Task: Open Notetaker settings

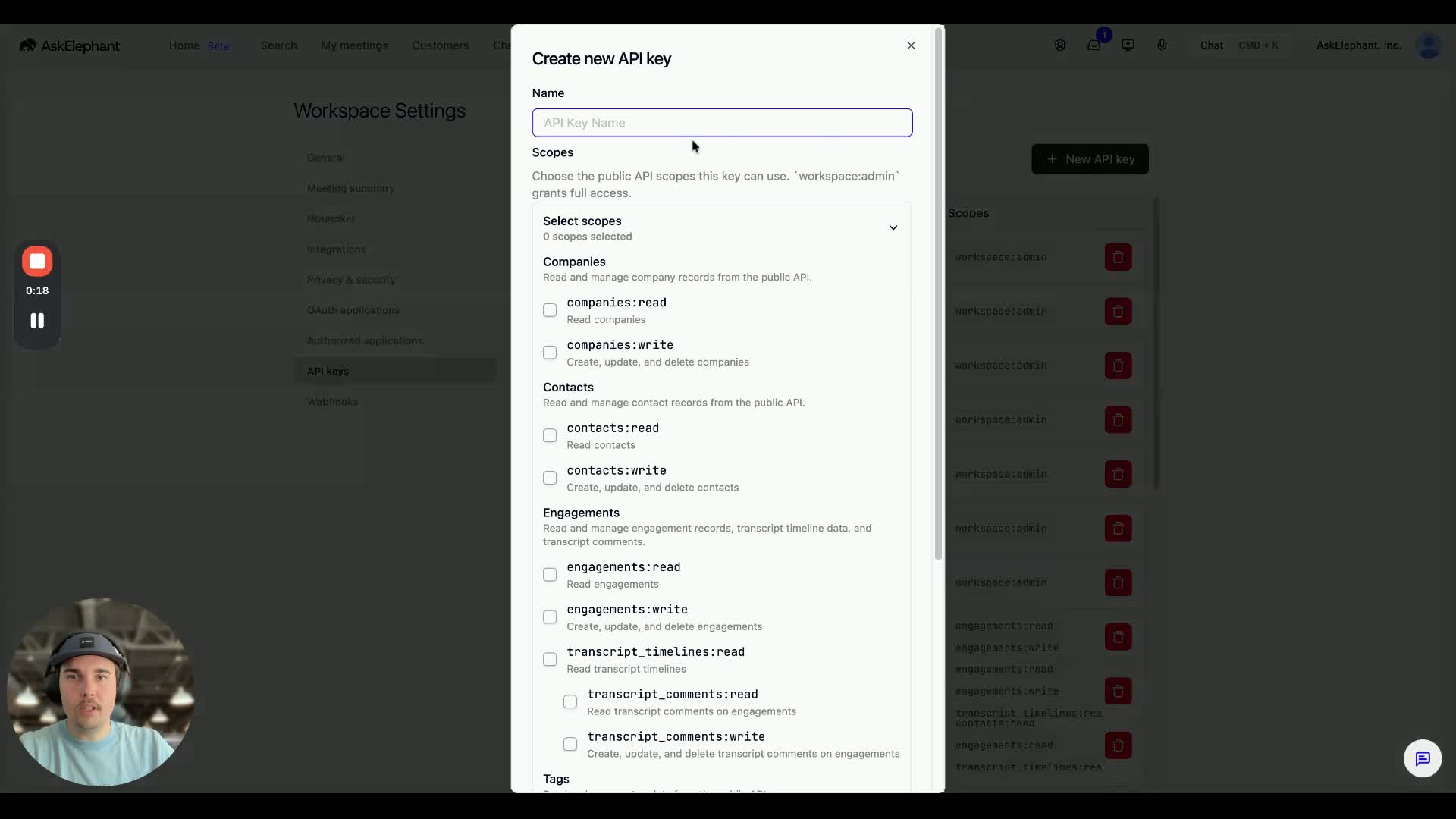Action: [331, 218]
